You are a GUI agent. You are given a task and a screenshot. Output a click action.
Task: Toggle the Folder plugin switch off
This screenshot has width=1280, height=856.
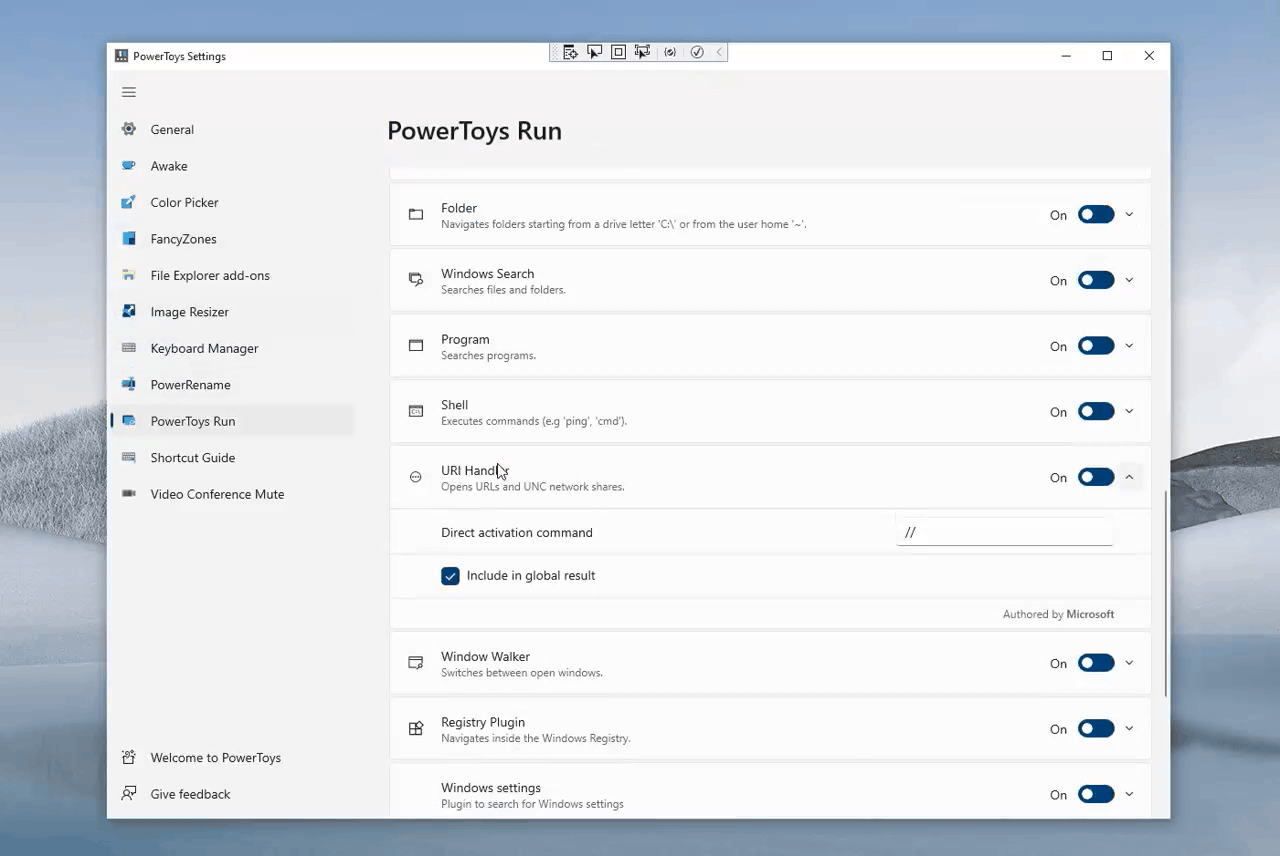tap(1096, 214)
